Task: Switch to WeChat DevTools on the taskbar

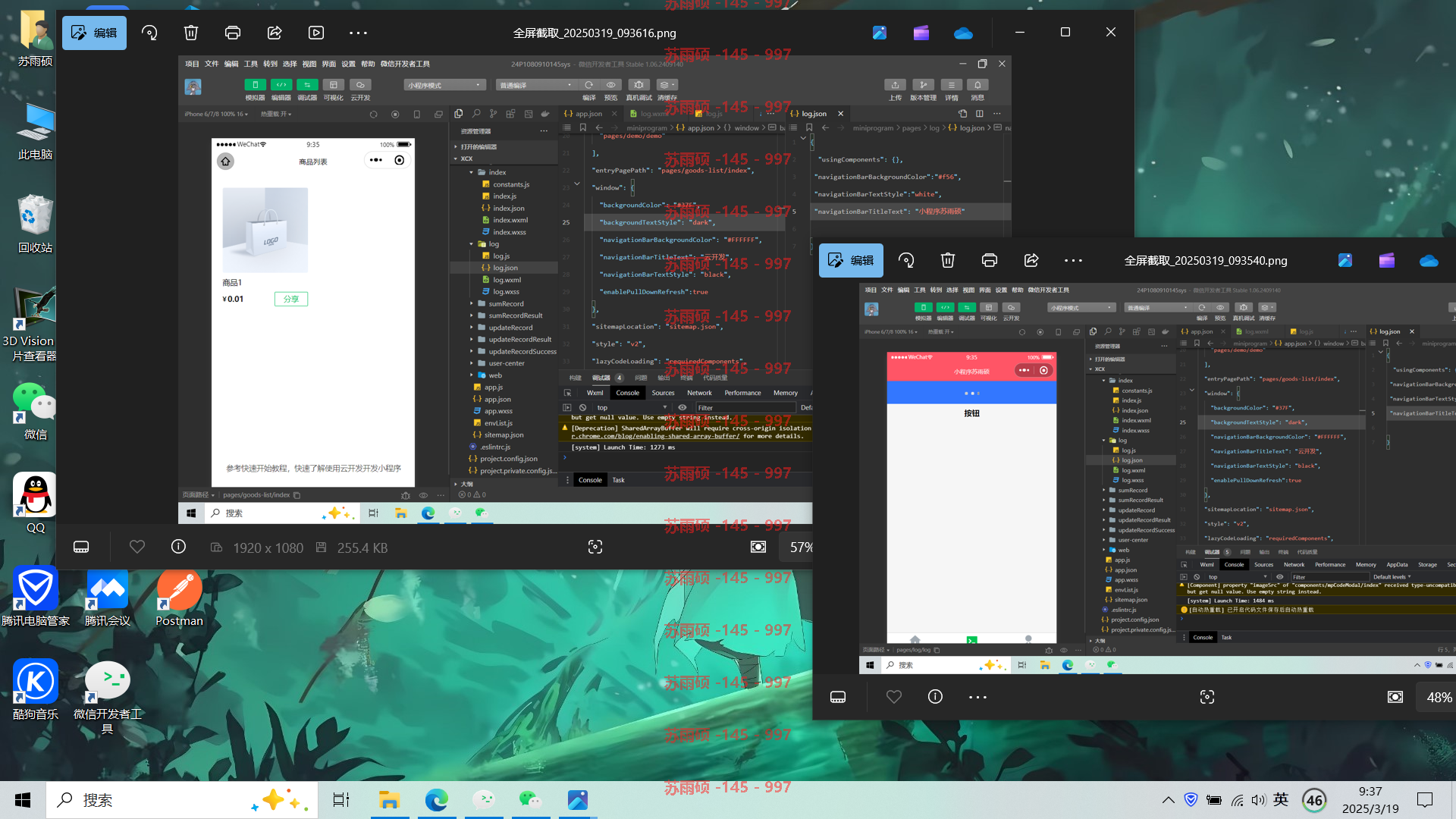Action: 484,800
